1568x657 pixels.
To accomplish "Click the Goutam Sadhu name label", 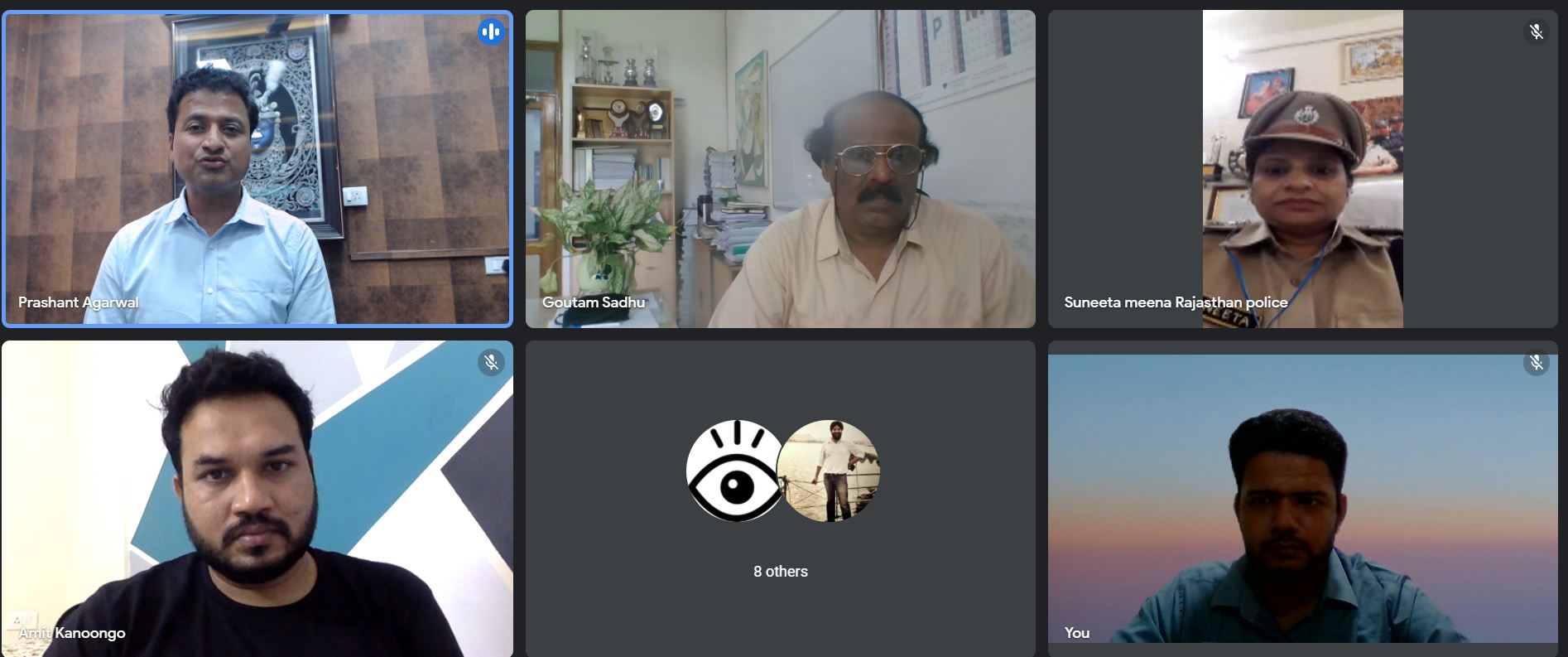I will (593, 302).
